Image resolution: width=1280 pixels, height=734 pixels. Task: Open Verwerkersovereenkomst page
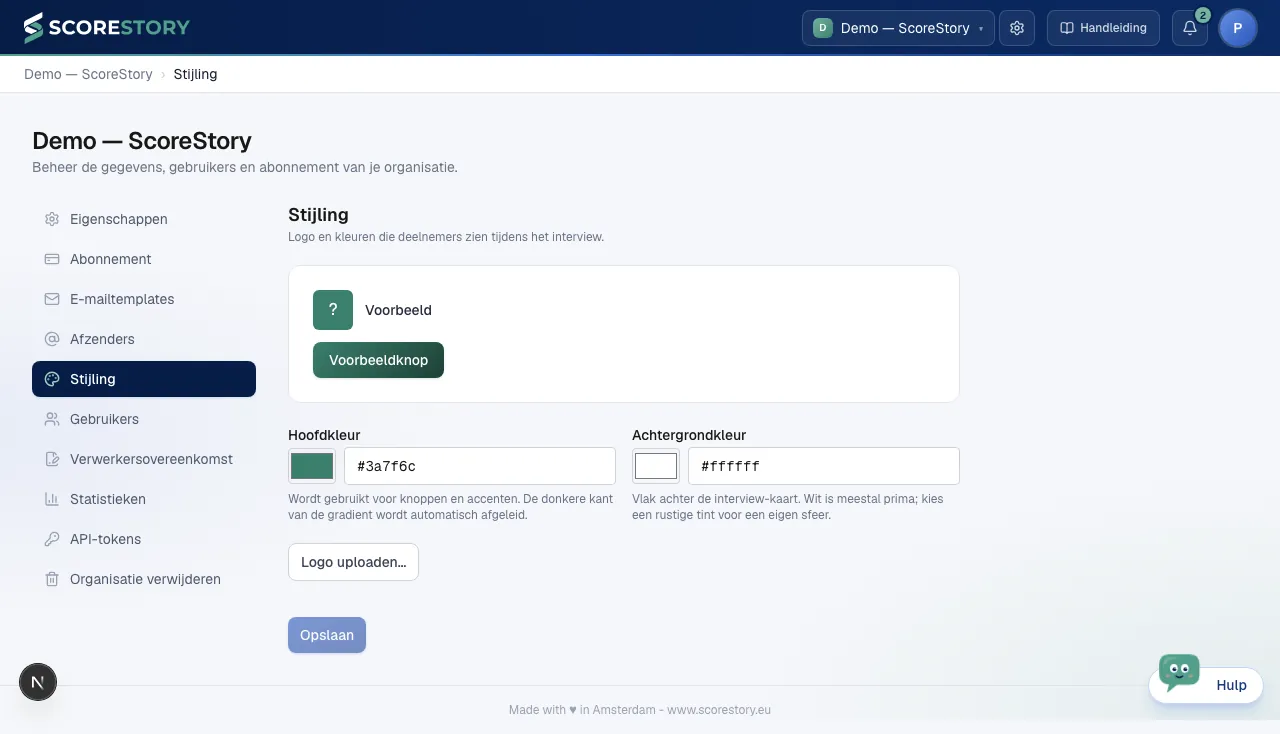pyautogui.click(x=144, y=459)
